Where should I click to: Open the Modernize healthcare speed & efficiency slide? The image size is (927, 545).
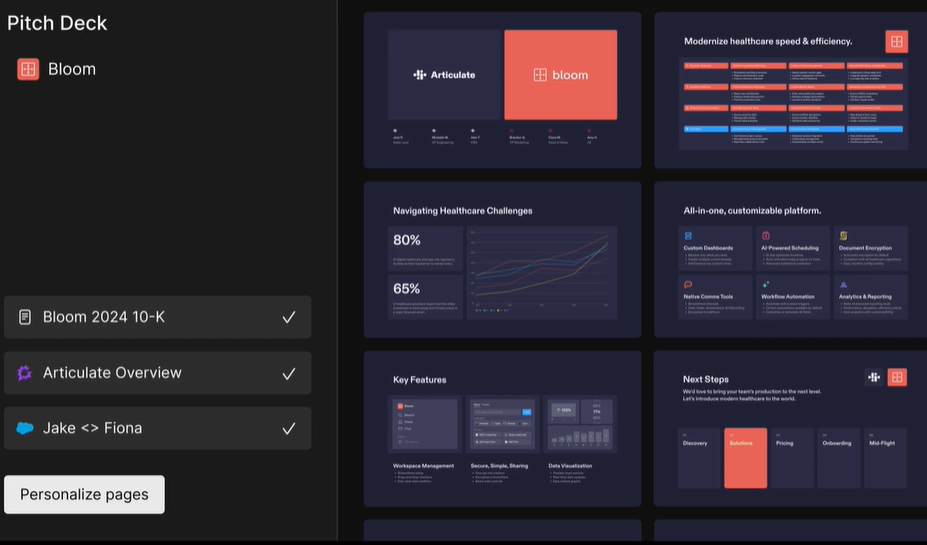tap(790, 90)
